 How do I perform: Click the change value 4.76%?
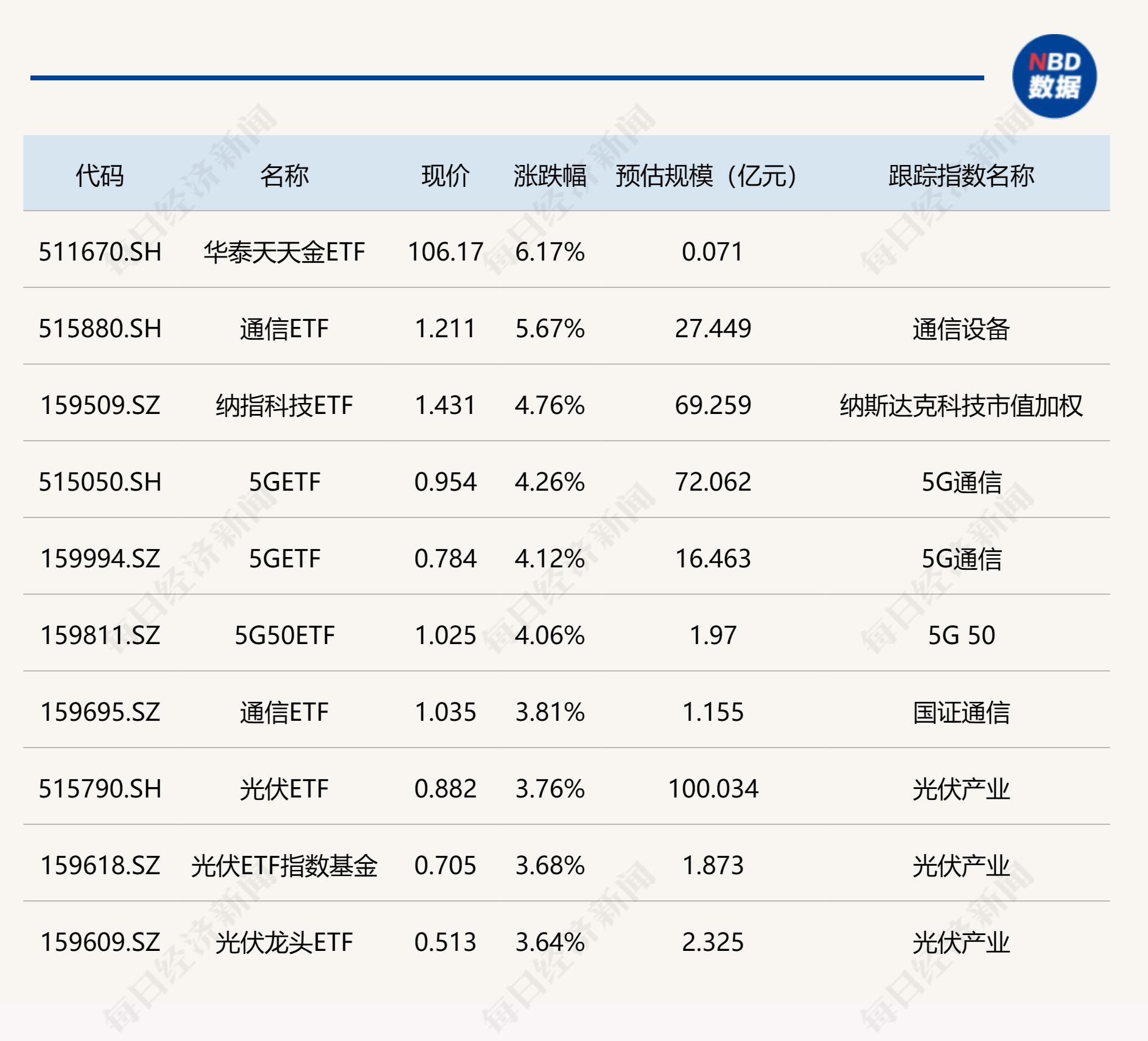click(x=550, y=405)
